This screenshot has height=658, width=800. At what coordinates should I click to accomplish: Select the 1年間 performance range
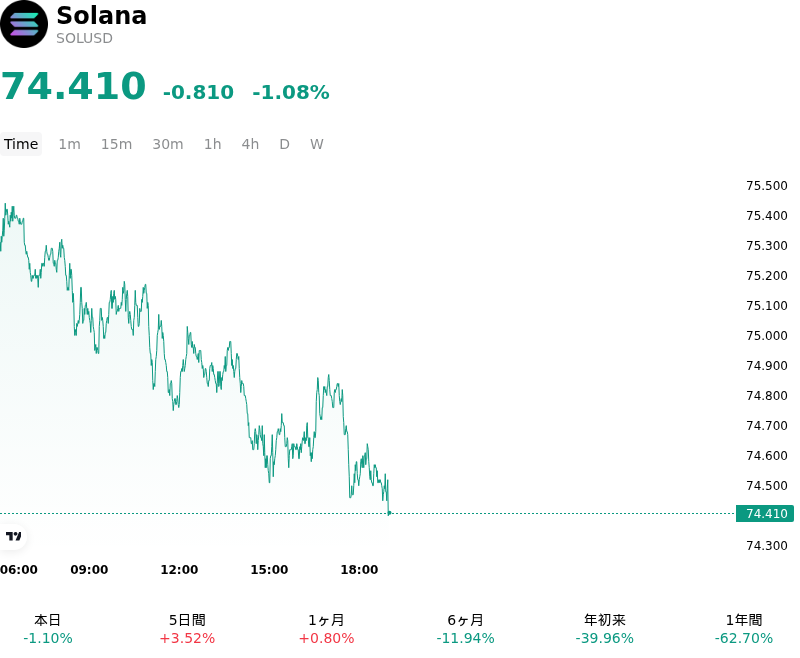pos(744,629)
